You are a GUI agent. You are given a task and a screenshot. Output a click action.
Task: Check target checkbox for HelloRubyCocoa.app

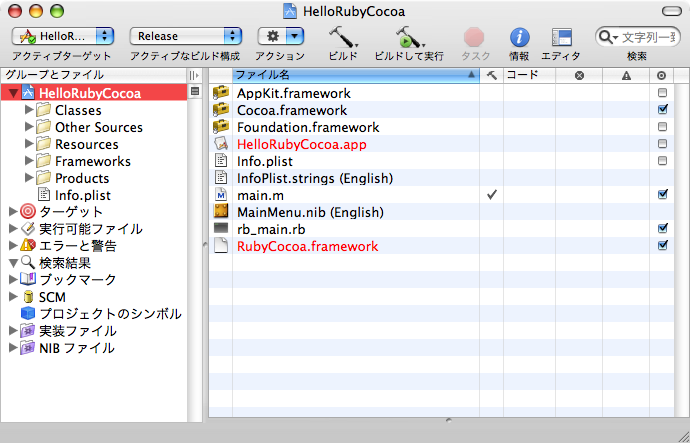pos(662,144)
